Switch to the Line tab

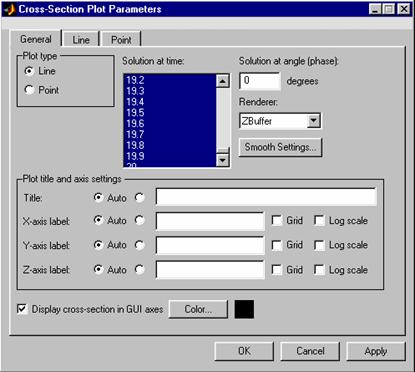click(81, 40)
